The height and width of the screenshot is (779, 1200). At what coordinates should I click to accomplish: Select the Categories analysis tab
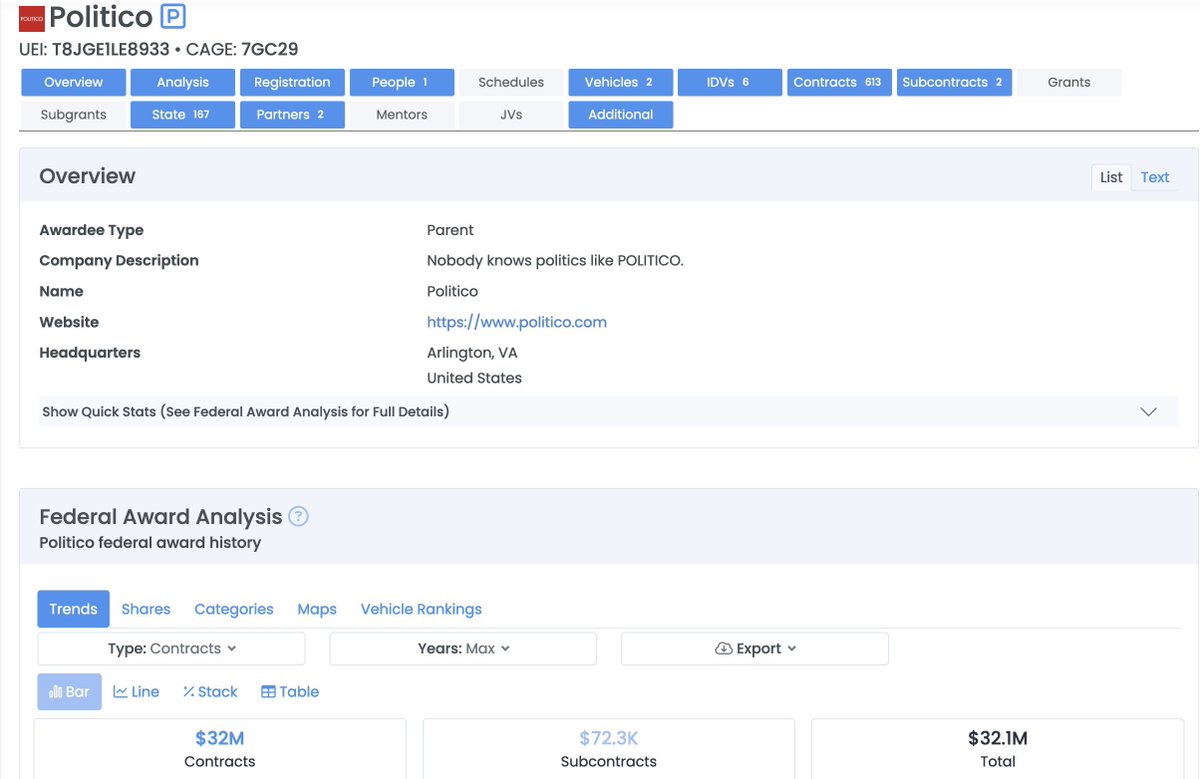tap(234, 609)
